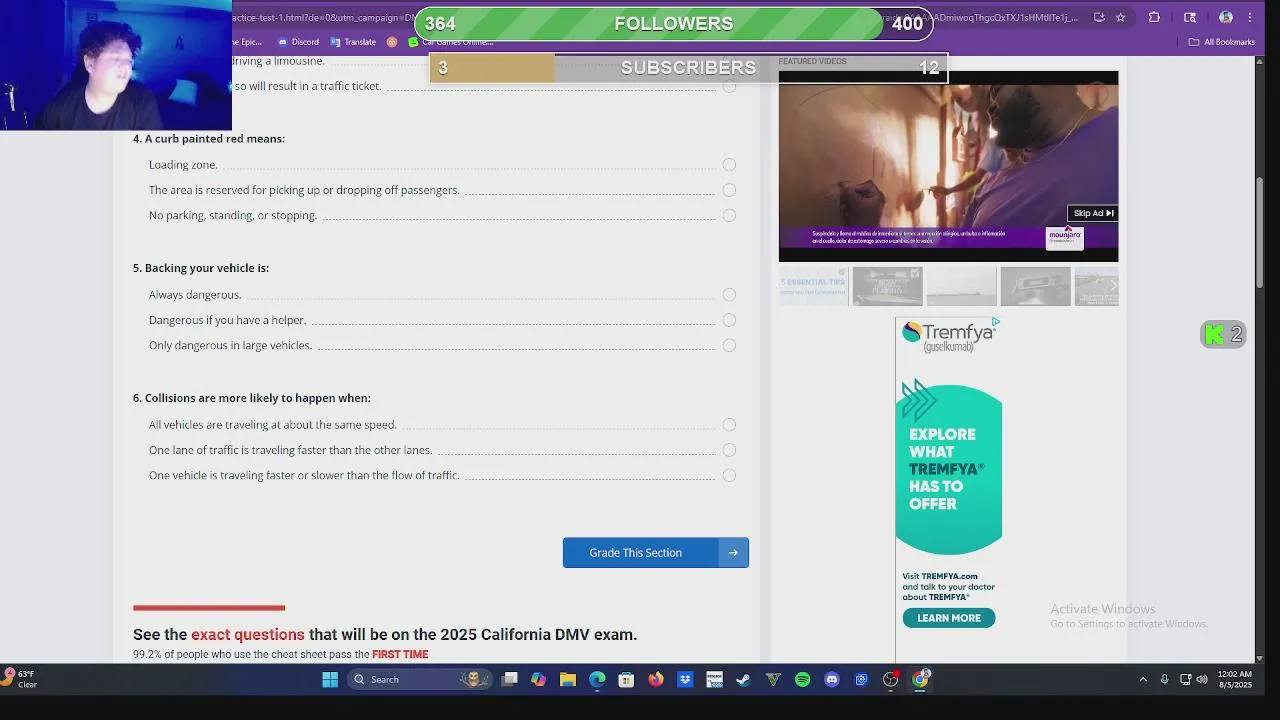Screen dimensions: 1280x720
Task: Open the Car Games Online bookmark
Action: click(451, 42)
